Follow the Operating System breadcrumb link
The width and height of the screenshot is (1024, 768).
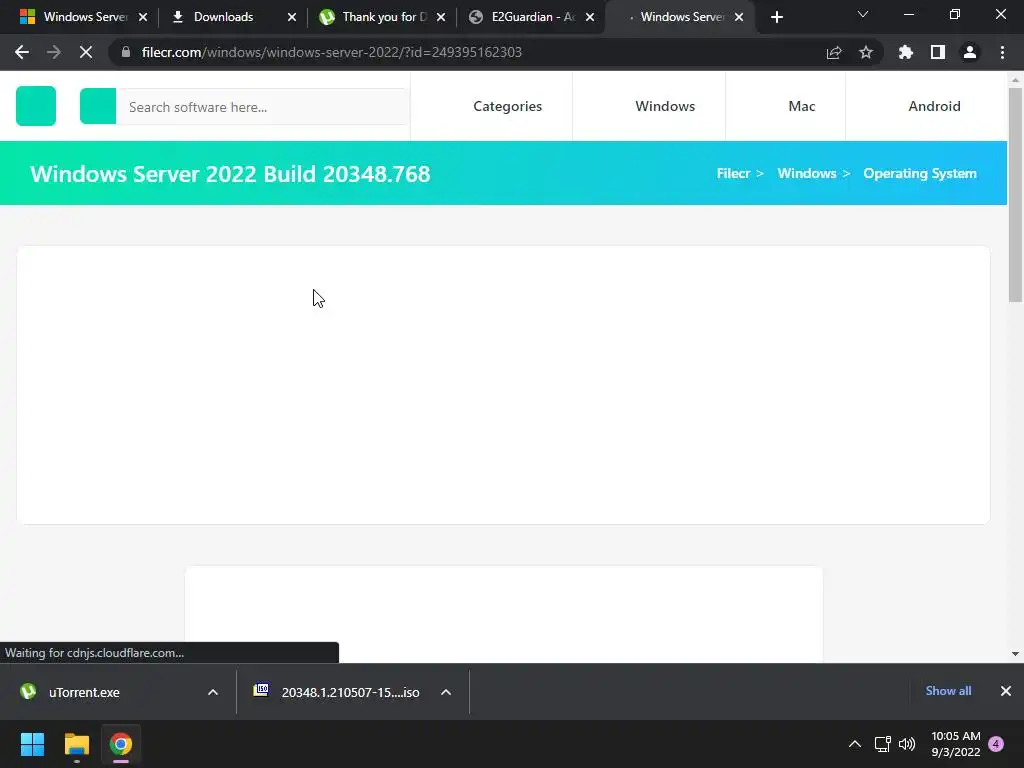tap(920, 173)
